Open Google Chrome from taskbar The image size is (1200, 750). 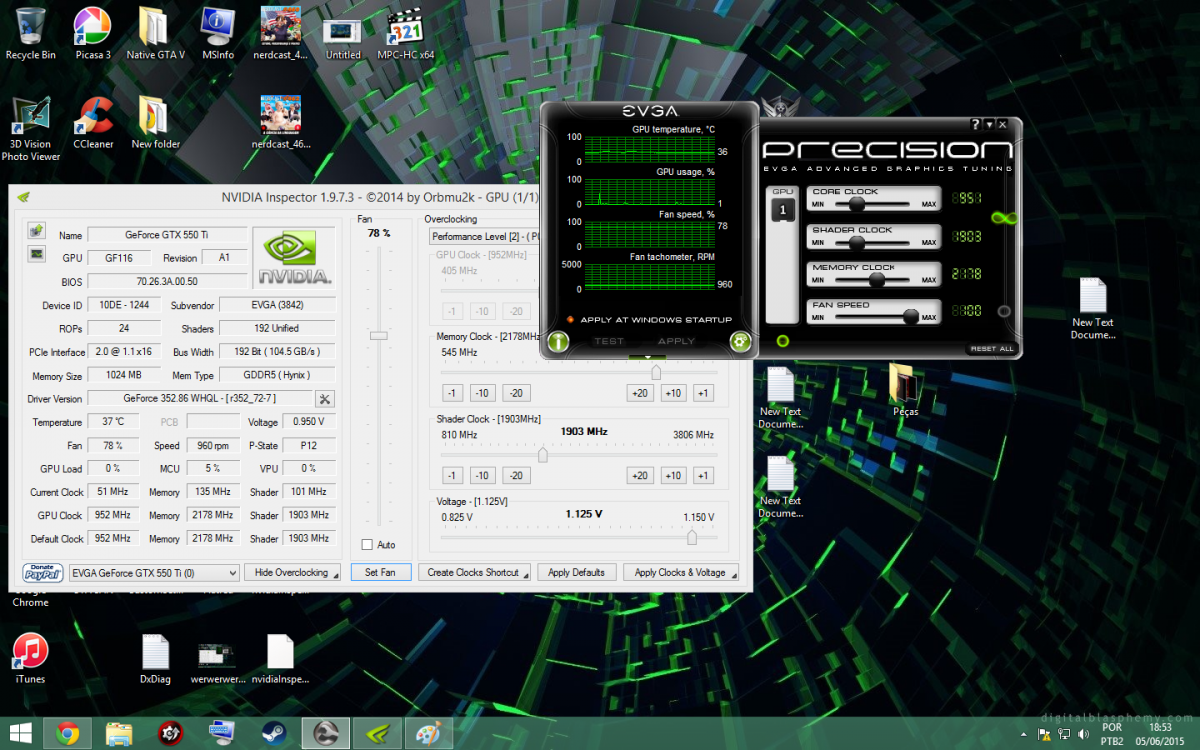pos(68,733)
